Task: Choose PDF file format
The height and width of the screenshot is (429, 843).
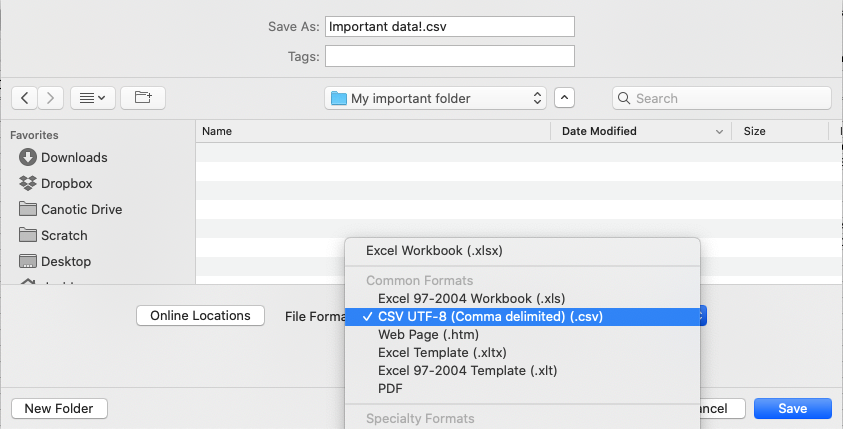Action: (x=522, y=388)
